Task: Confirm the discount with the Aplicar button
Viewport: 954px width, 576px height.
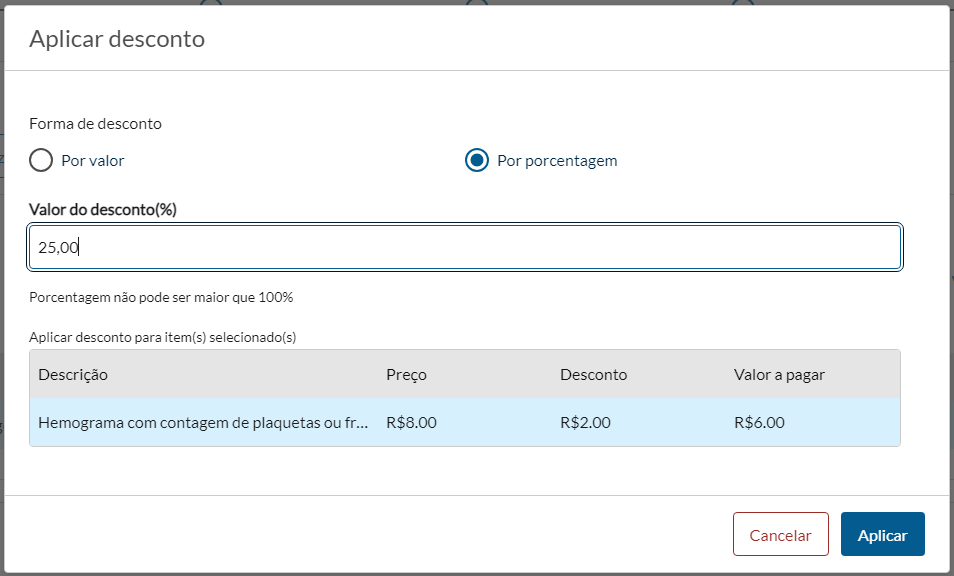Action: (882, 534)
